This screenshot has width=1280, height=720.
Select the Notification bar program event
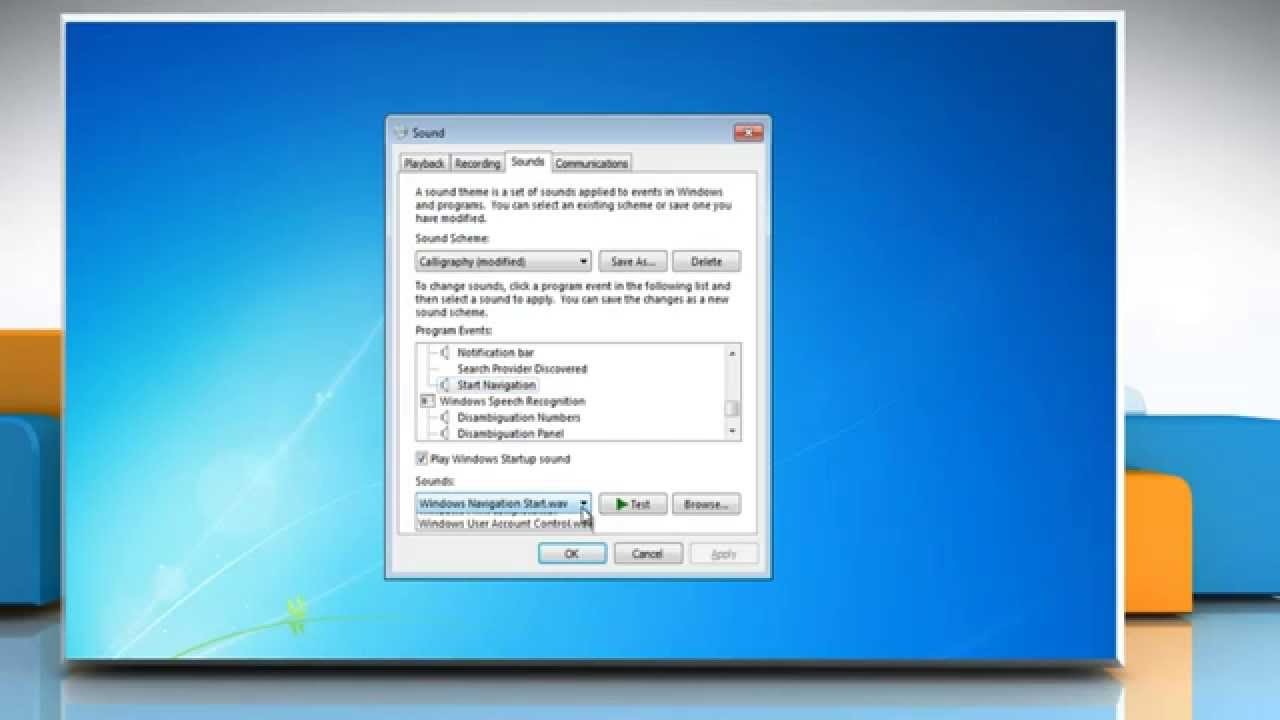tap(495, 353)
